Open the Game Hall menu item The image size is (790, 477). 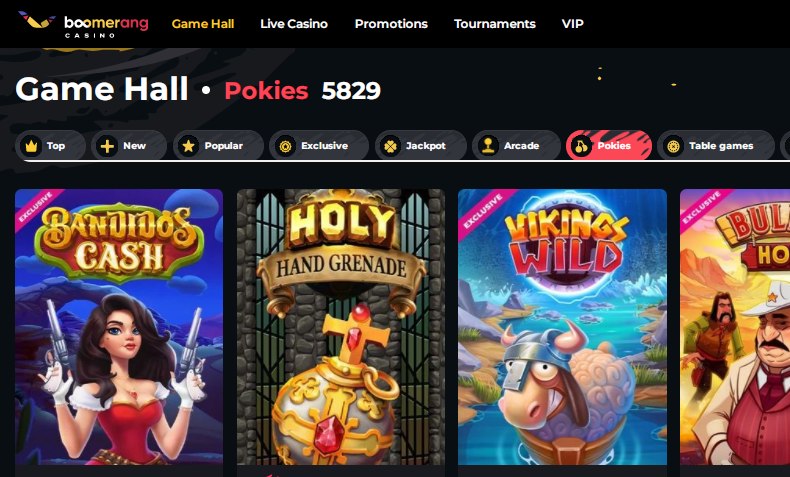(203, 24)
